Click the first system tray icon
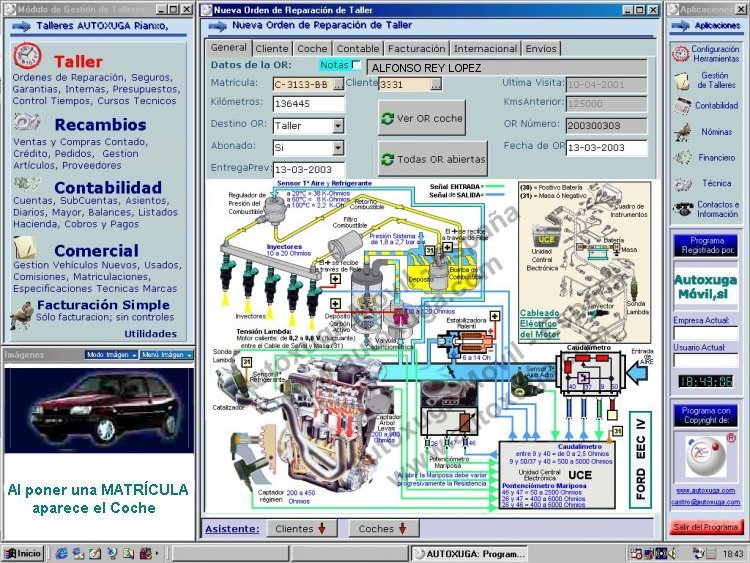The width and height of the screenshot is (750, 563). (x=636, y=554)
